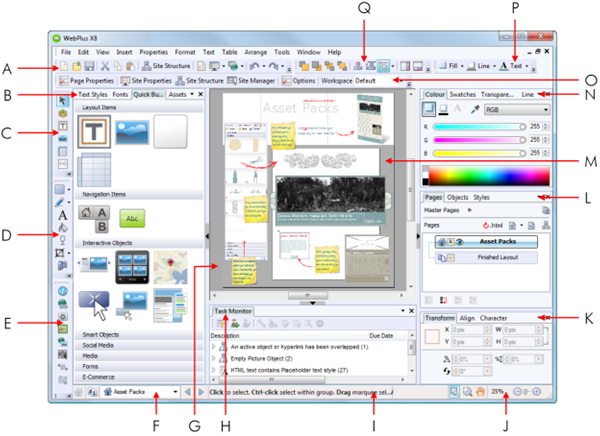
Task: Click the Save icon in the toolbar
Action: tap(89, 66)
